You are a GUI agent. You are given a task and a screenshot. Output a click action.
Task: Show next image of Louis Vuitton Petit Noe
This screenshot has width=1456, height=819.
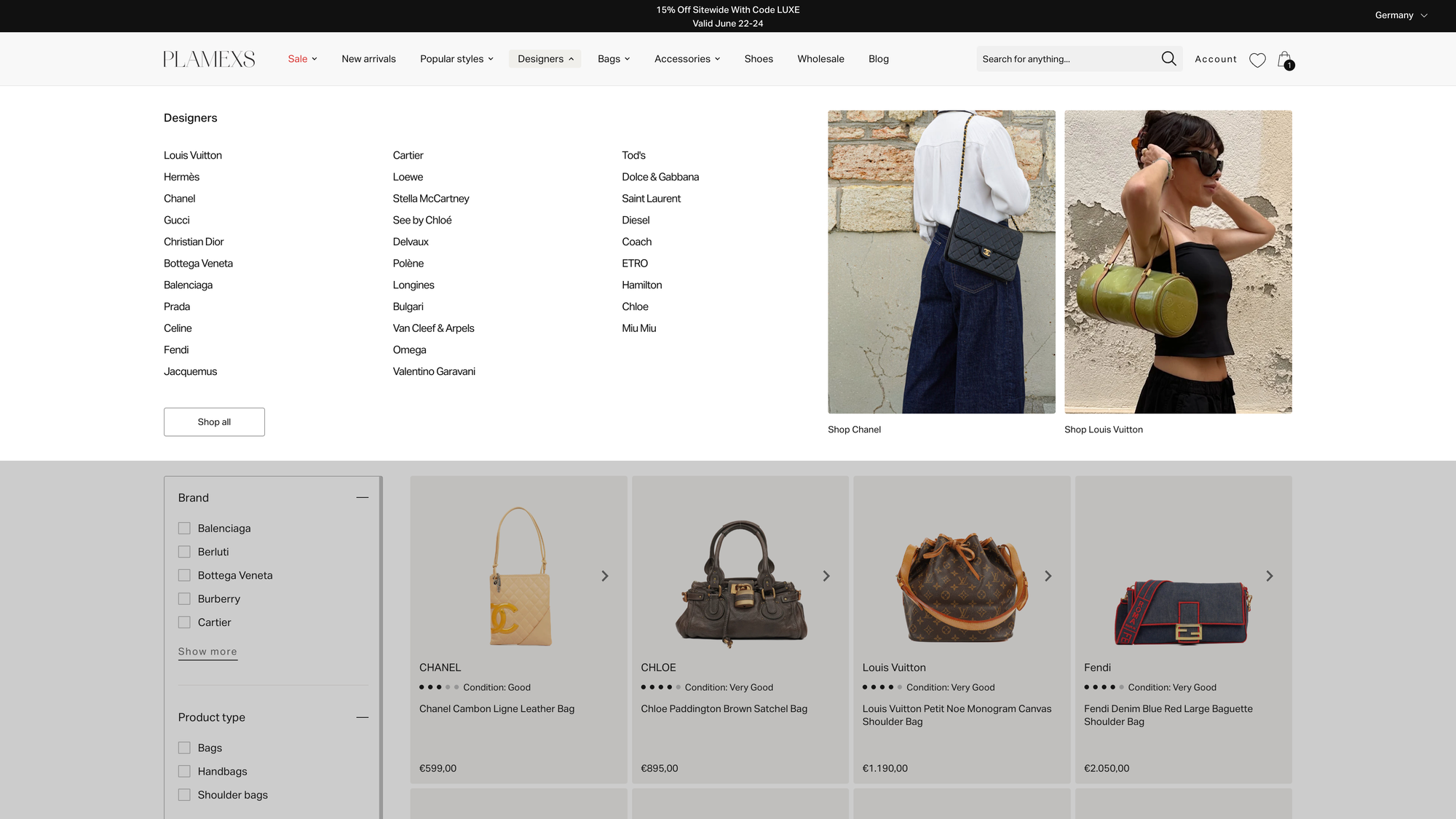point(1048,576)
